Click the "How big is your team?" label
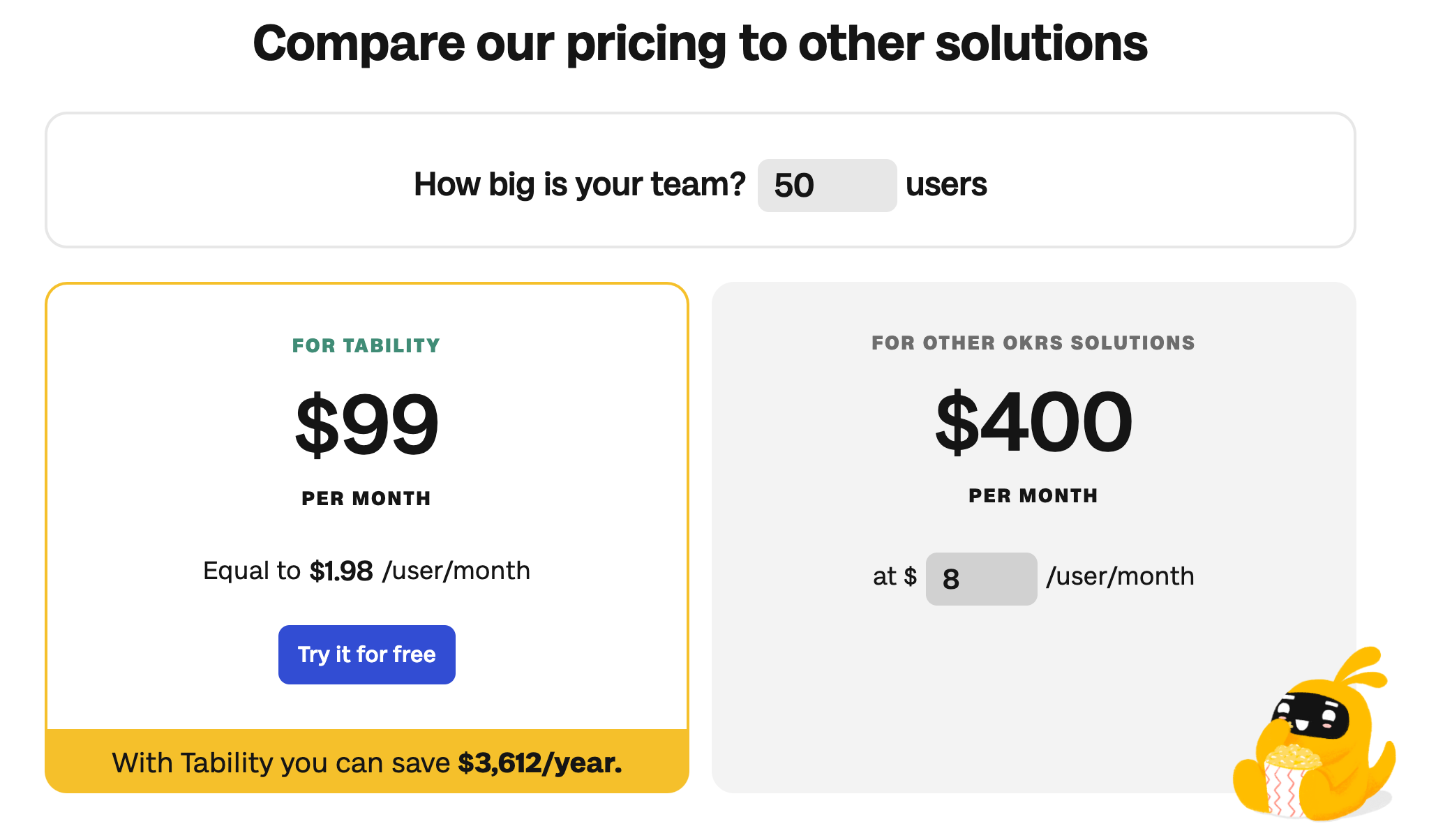Viewport: 1429px width, 840px height. click(x=579, y=185)
